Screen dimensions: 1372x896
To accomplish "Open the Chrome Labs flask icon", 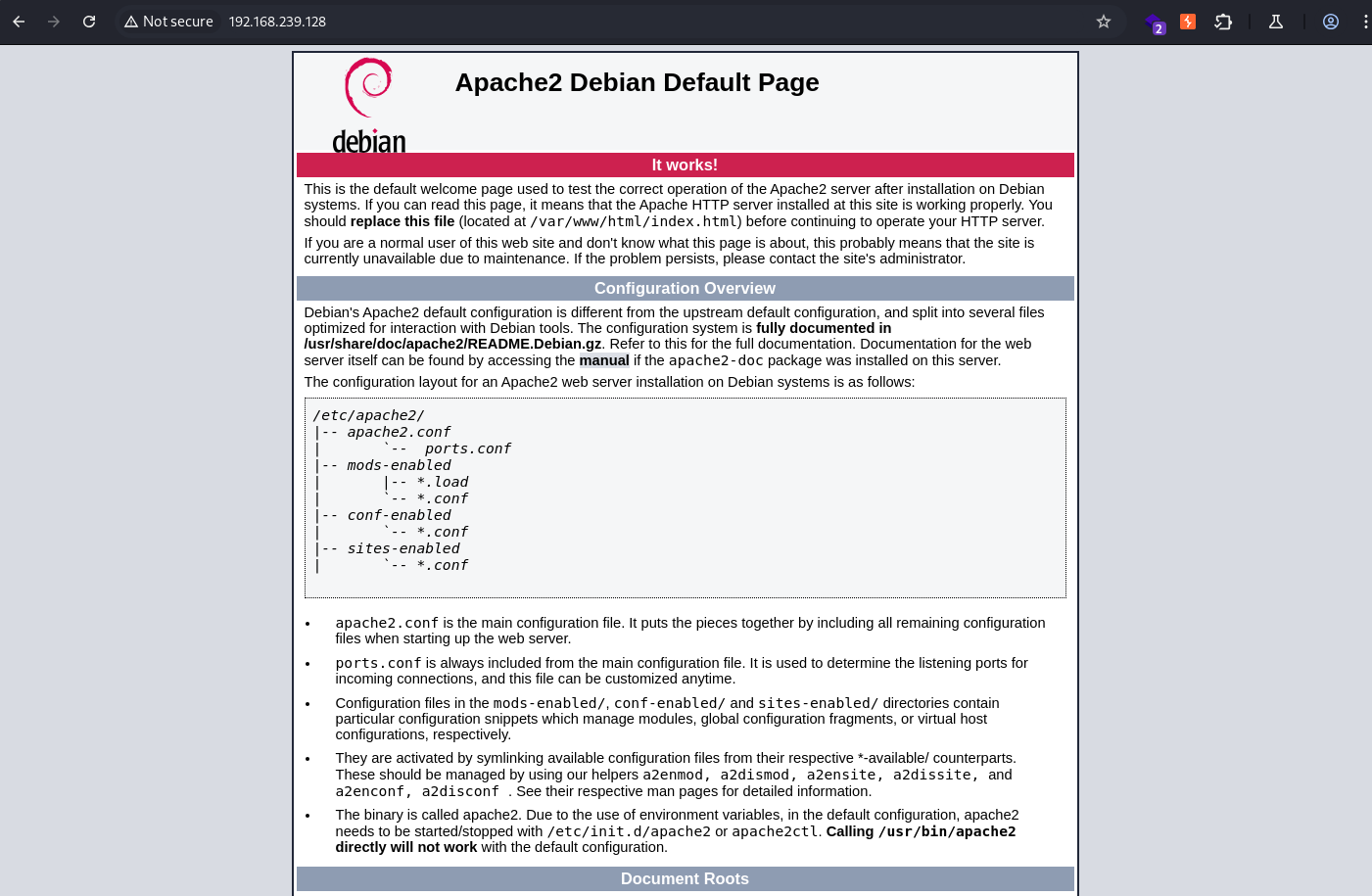I will coord(1276,22).
